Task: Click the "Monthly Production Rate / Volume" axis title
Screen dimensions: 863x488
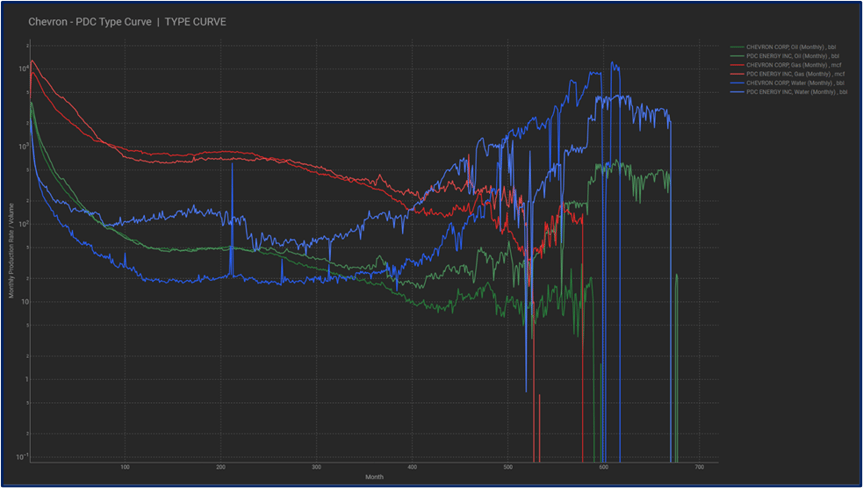Action: 11,250
